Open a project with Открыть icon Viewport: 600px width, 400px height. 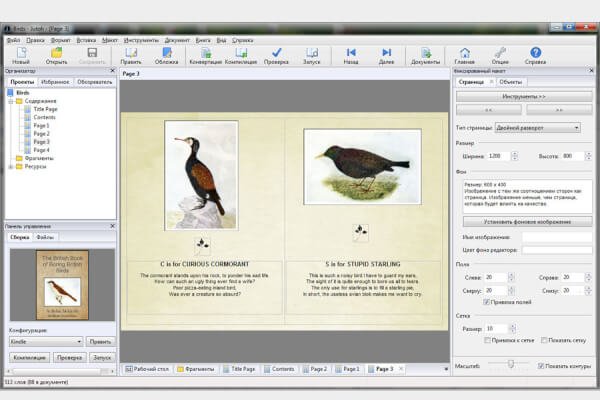56,56
